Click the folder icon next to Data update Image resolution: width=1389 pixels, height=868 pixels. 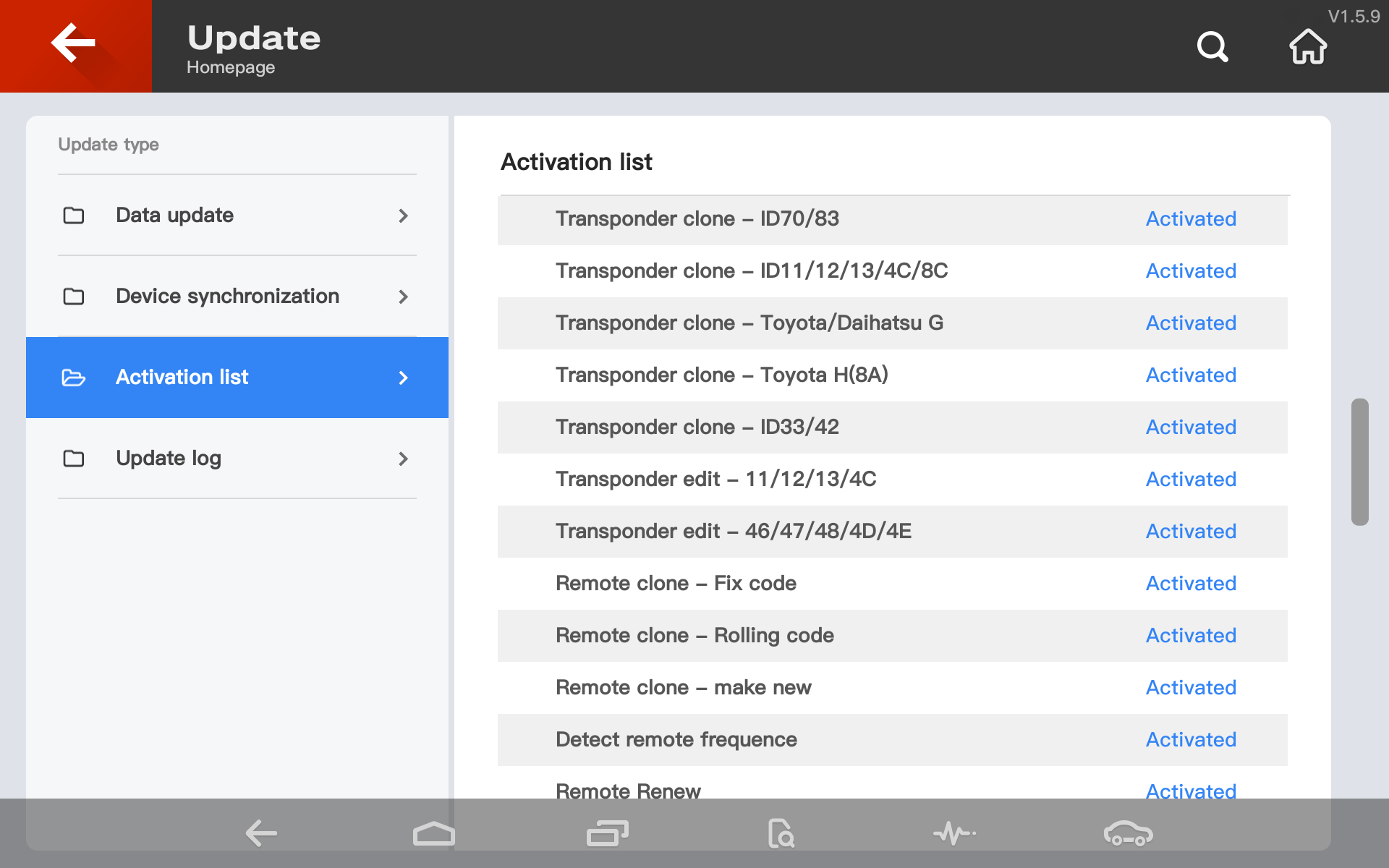coord(74,215)
